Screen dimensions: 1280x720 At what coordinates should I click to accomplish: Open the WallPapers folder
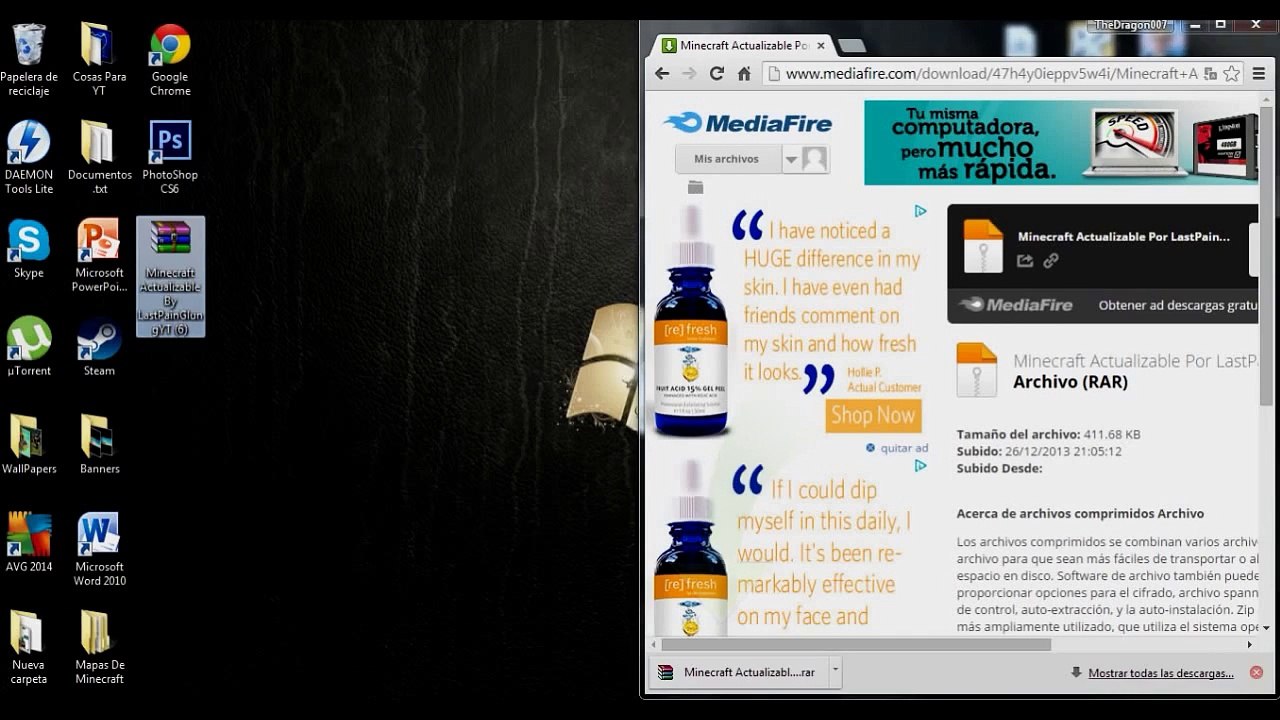pos(29,445)
